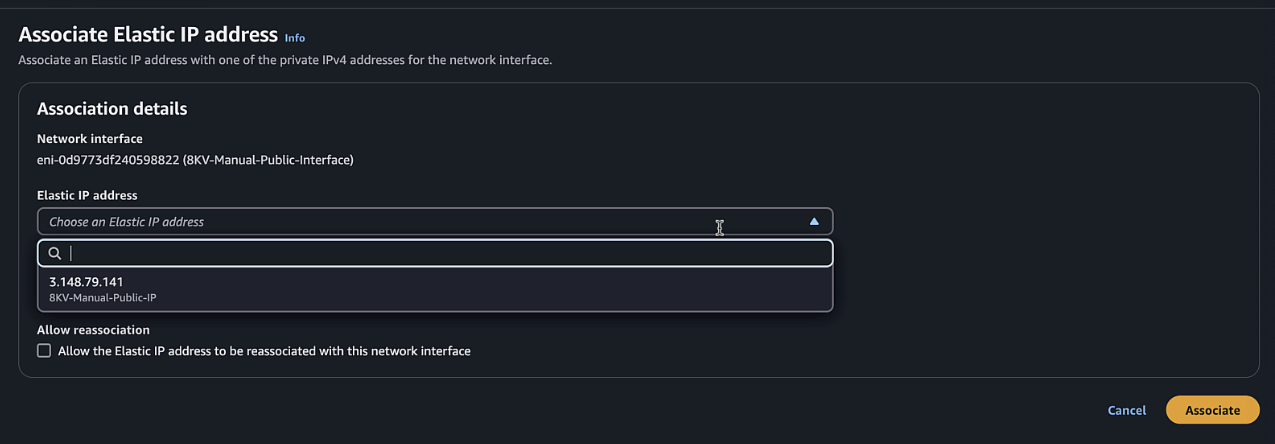This screenshot has width=1275, height=444.
Task: Click the Elastic IP address field label
Action: pyautogui.click(x=87, y=195)
